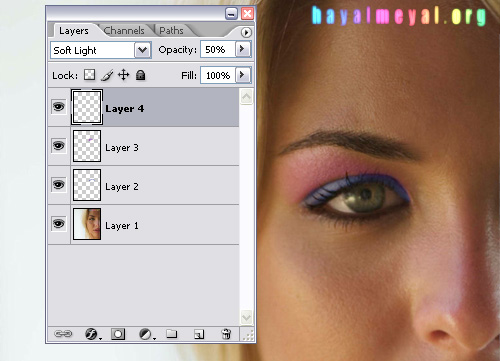The width and height of the screenshot is (500, 361).
Task: Create a new layer group folder
Action: 172,334
